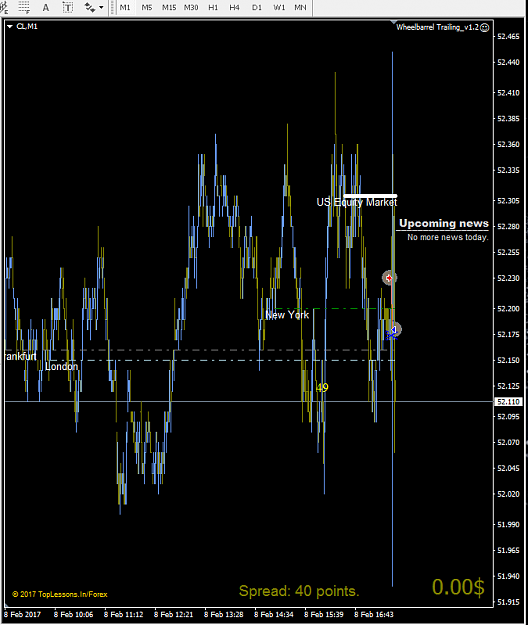The height and width of the screenshot is (625, 528).
Task: Click the Upcoming news heading
Action: tap(444, 223)
